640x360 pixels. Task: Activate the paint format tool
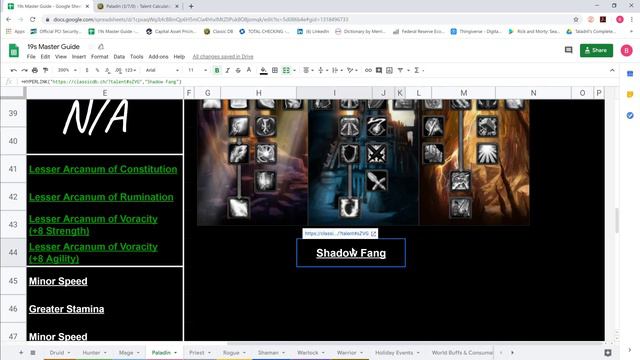45,70
